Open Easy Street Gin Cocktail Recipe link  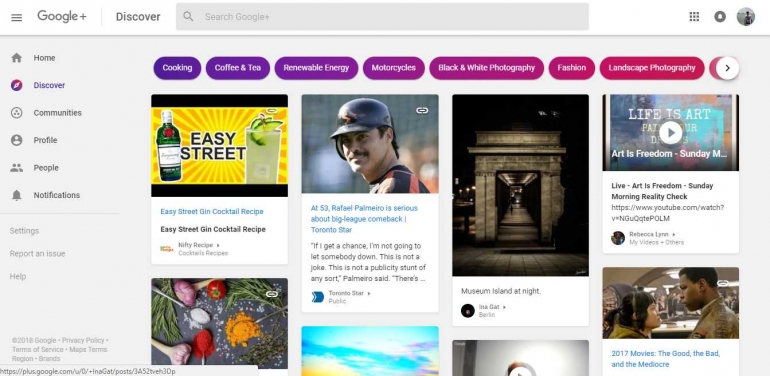click(212, 212)
